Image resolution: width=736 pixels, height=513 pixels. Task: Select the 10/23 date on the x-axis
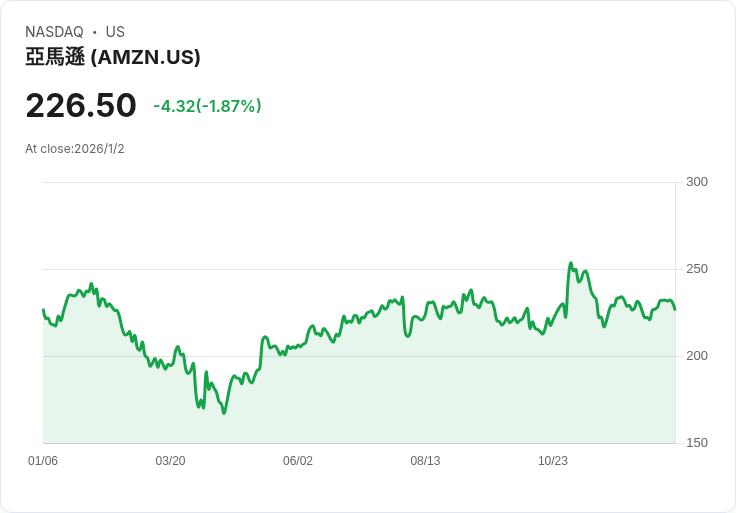(553, 461)
